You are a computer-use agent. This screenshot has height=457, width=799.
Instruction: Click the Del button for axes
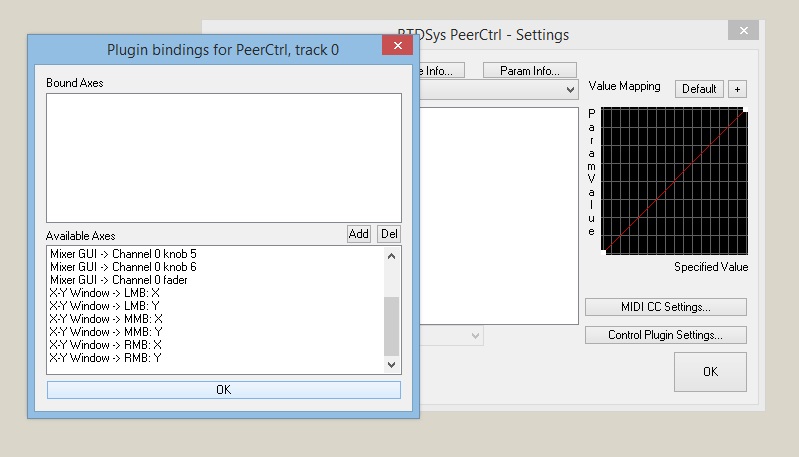pos(389,234)
